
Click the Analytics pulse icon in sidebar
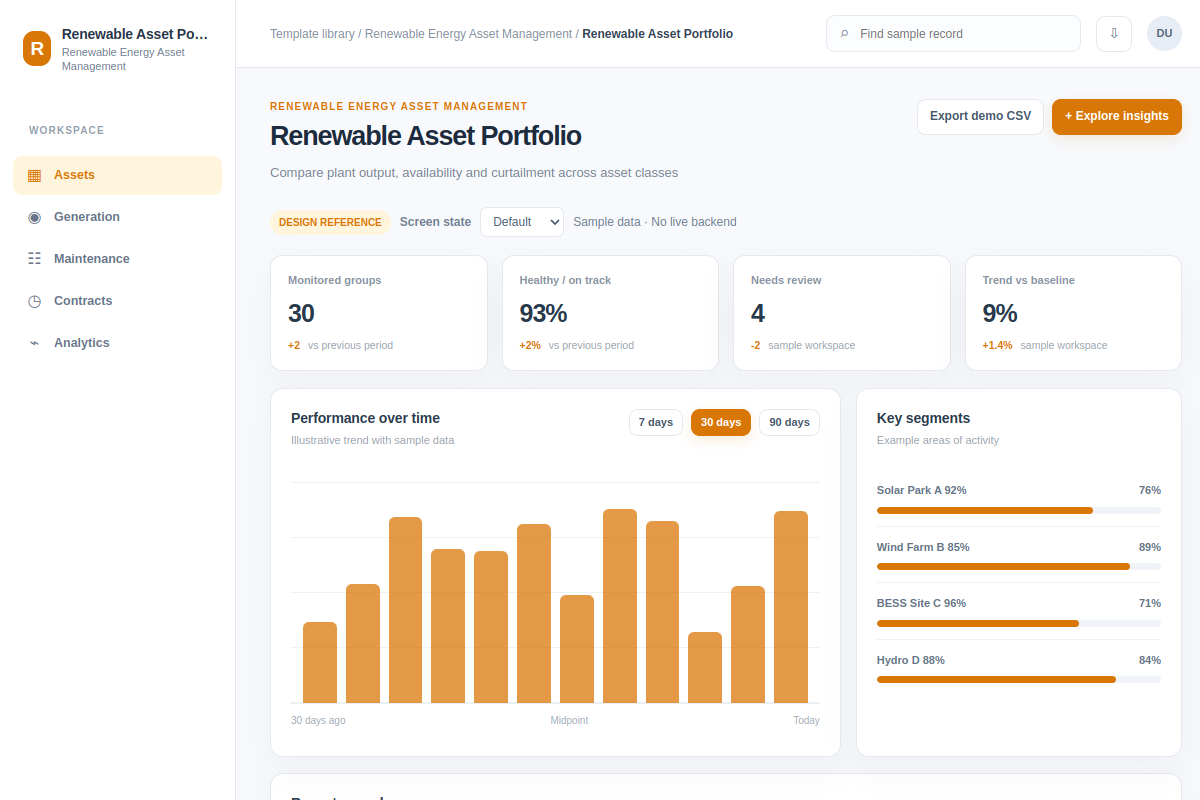(34, 343)
